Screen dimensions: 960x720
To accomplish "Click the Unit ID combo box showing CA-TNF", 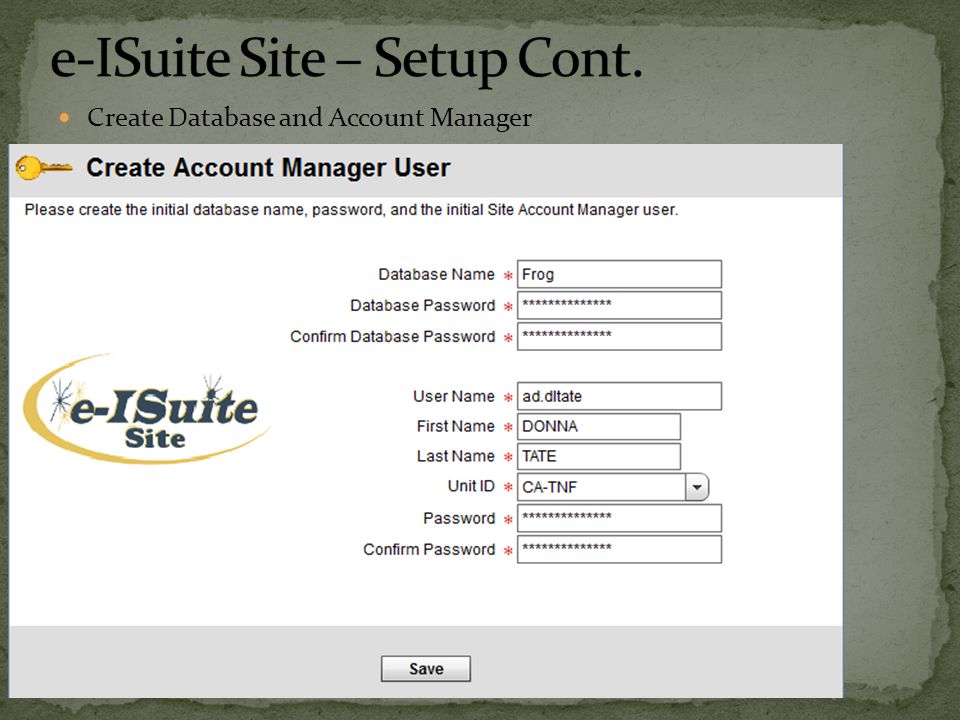I will pyautogui.click(x=613, y=487).
